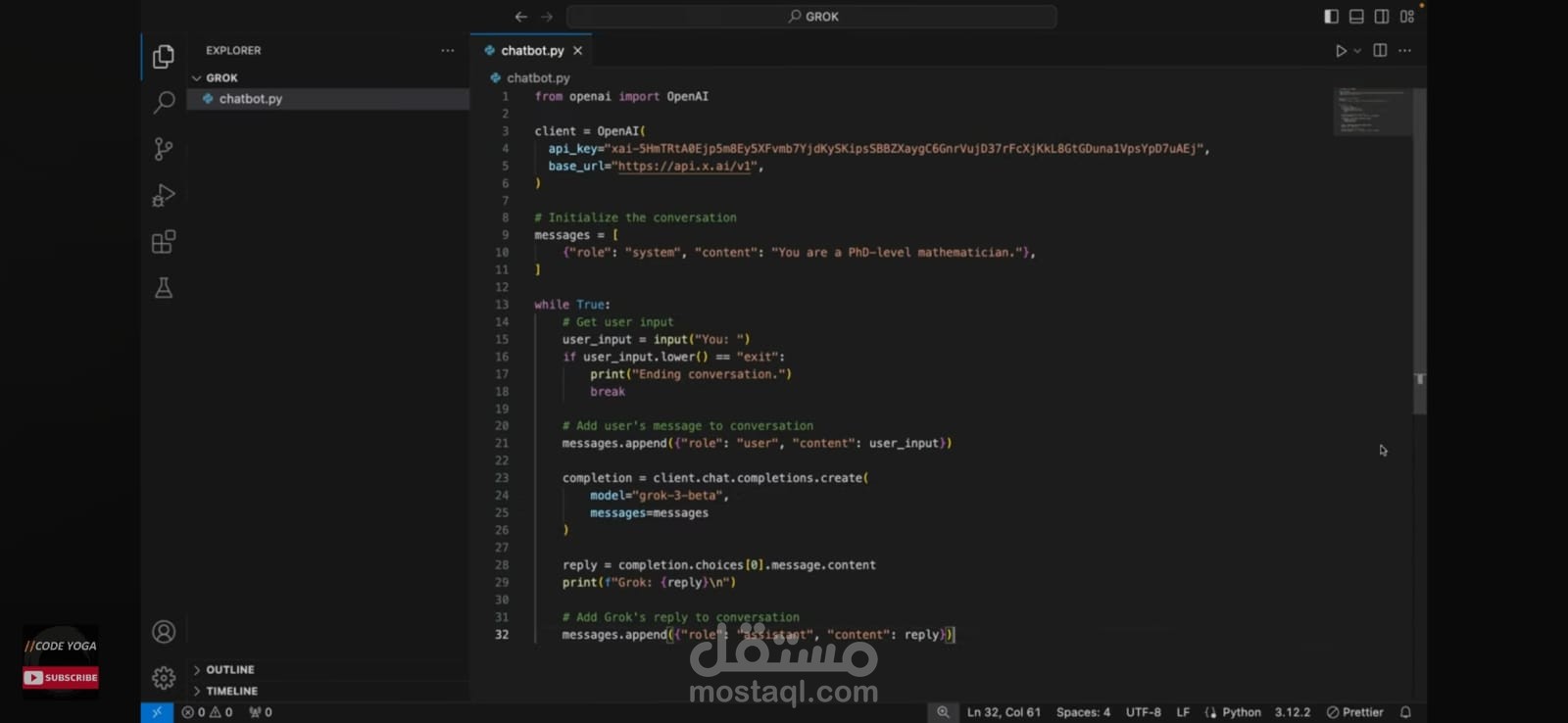1568x723 pixels.
Task: Select the Python 3.12.2 interpreter
Action: coord(1293,712)
